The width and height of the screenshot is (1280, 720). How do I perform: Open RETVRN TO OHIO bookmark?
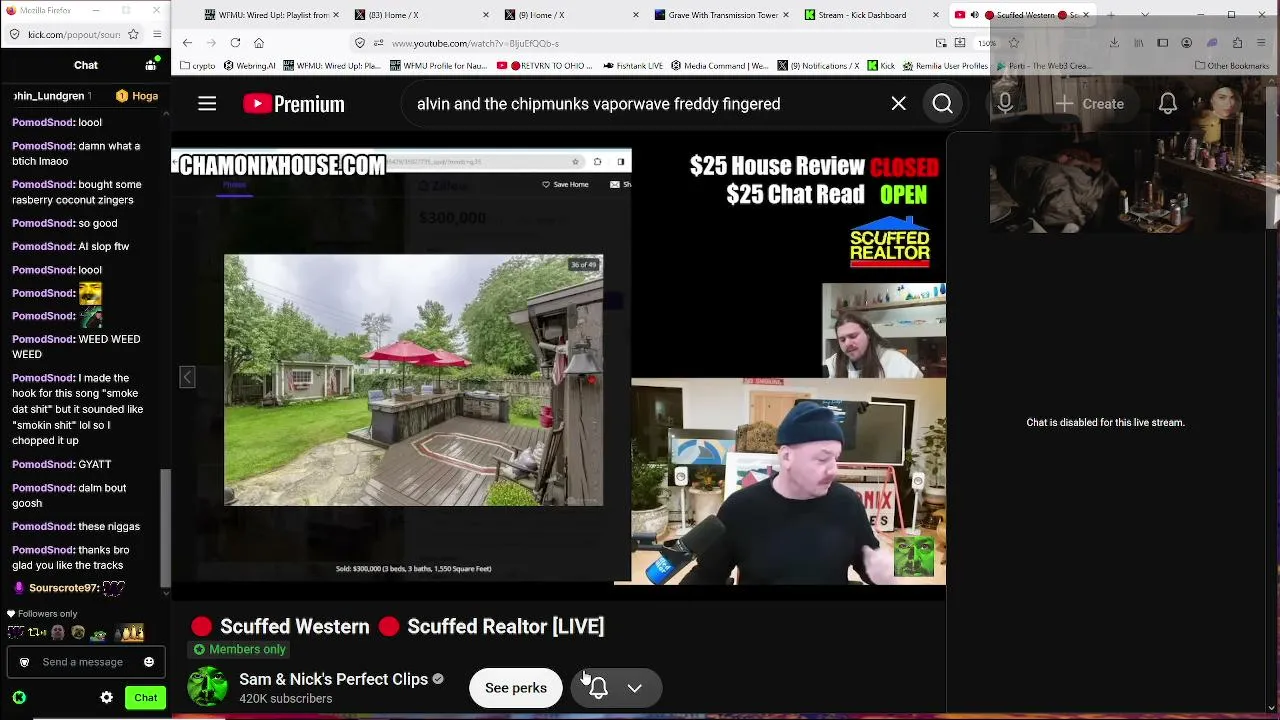coord(546,66)
